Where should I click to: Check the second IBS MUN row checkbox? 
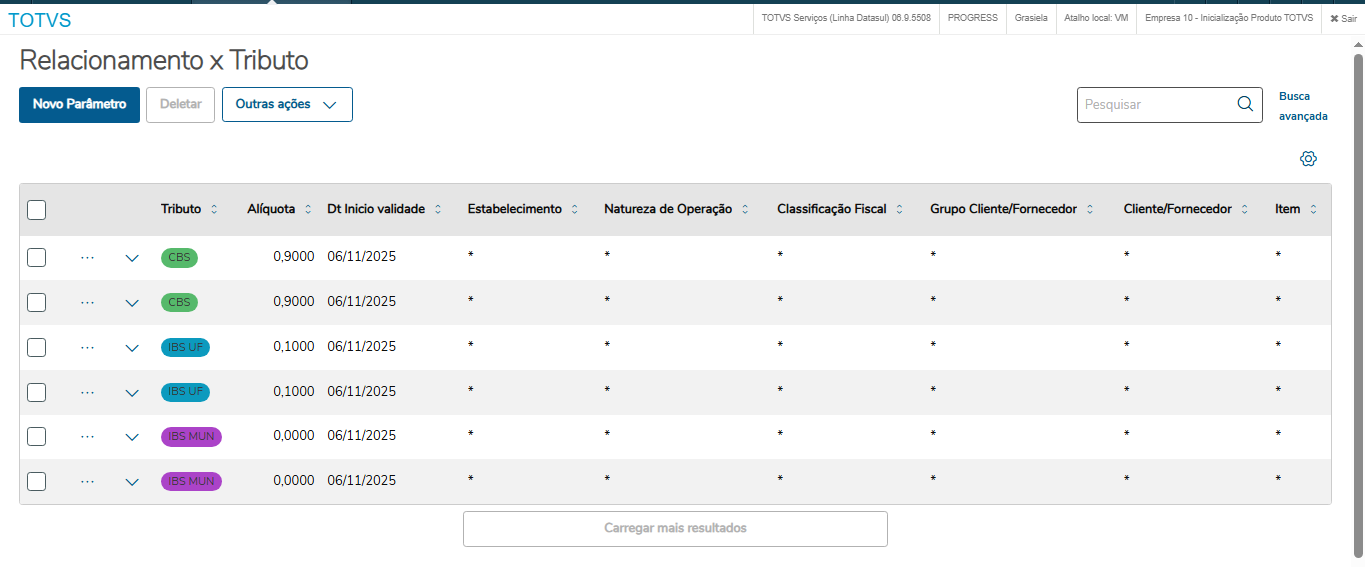[36, 481]
